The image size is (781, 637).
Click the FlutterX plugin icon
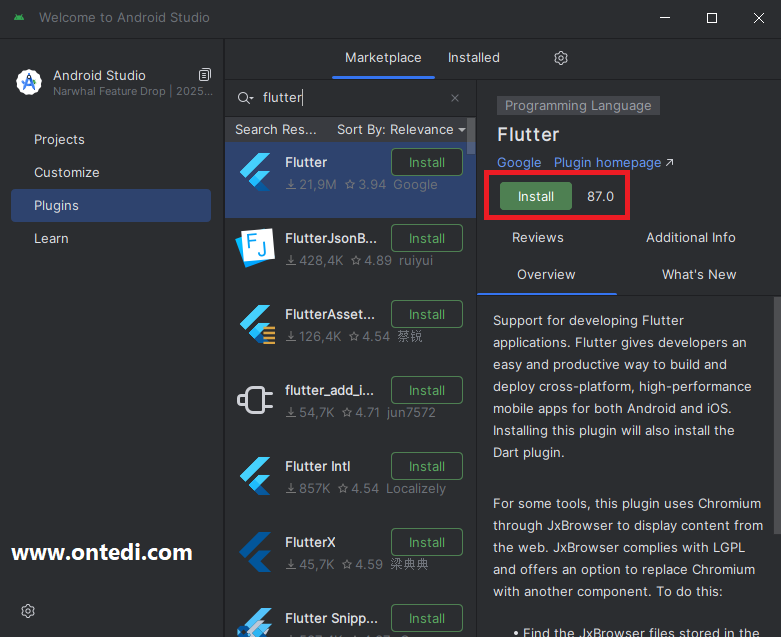click(x=256, y=552)
